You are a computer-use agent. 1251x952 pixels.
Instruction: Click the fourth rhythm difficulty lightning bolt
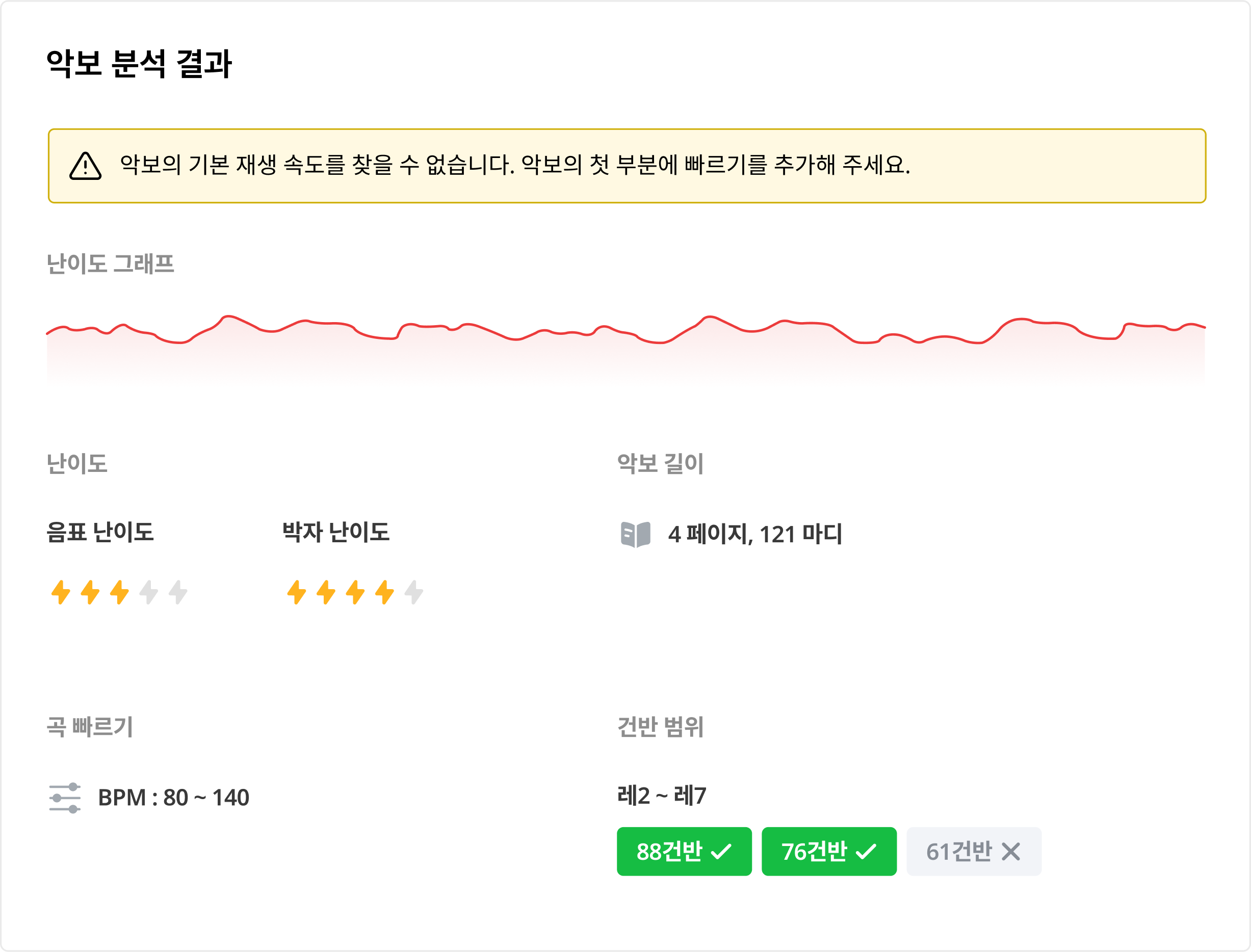pos(384,592)
